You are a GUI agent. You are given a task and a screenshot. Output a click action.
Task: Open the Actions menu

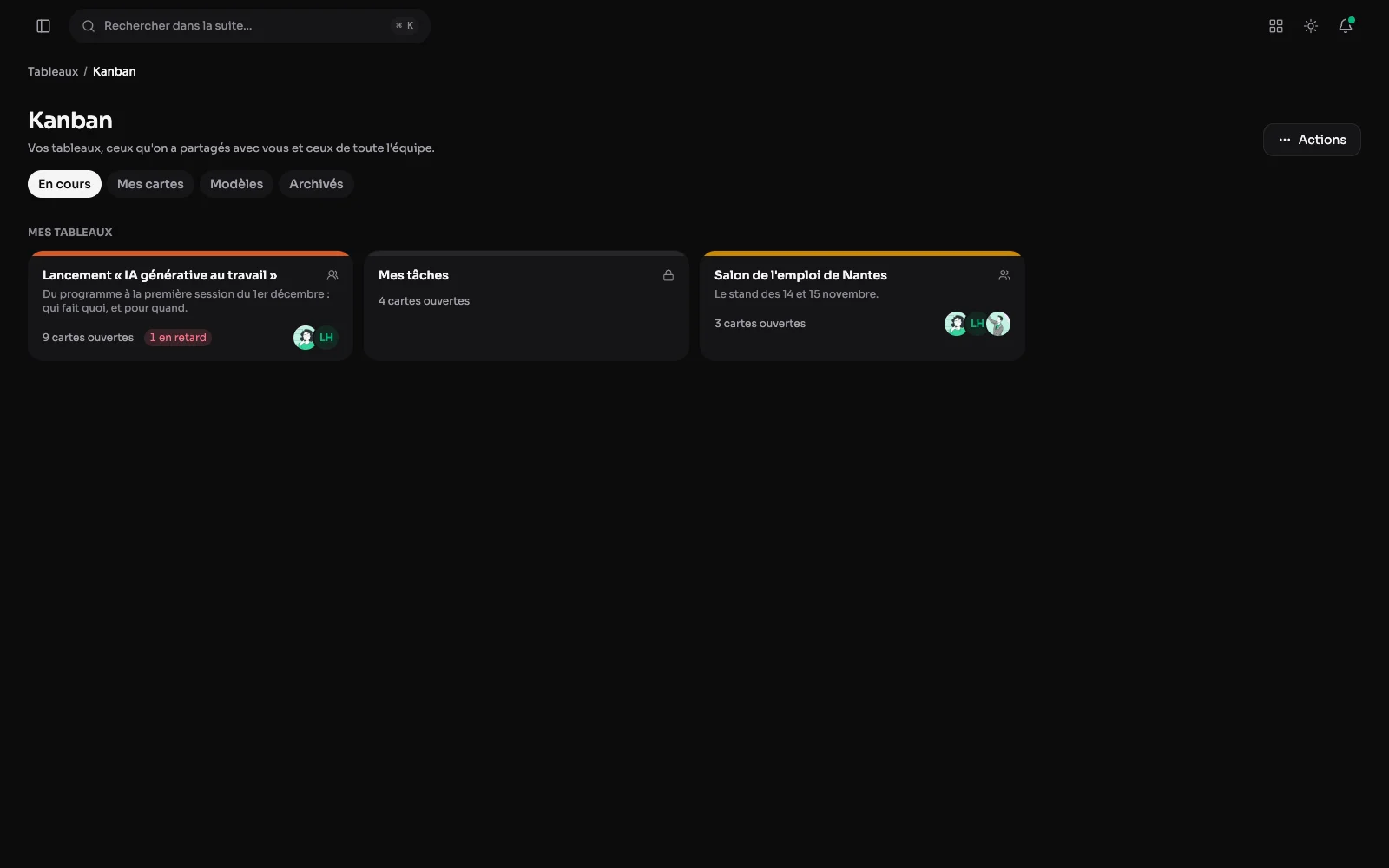[1312, 140]
